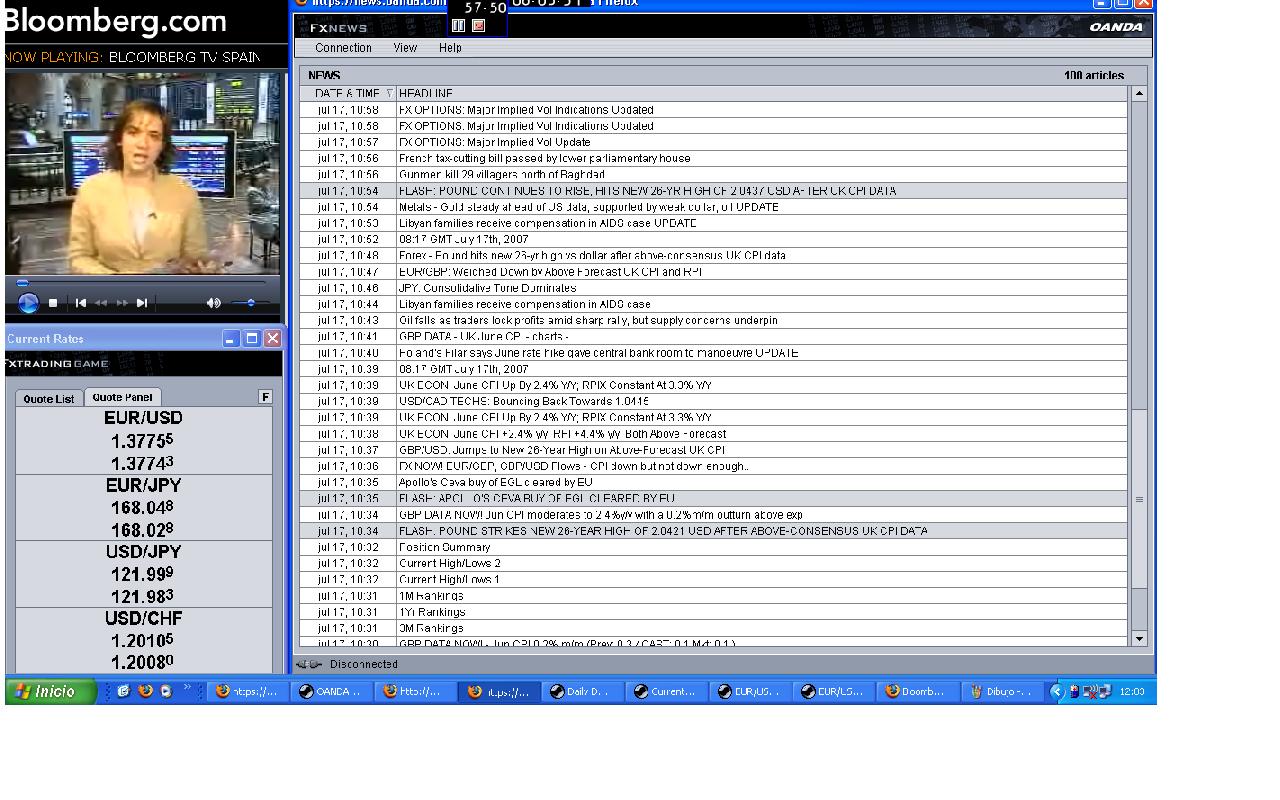Stop the Bloomberg TV video playback
The height and width of the screenshot is (800, 1280).
pos(53,303)
